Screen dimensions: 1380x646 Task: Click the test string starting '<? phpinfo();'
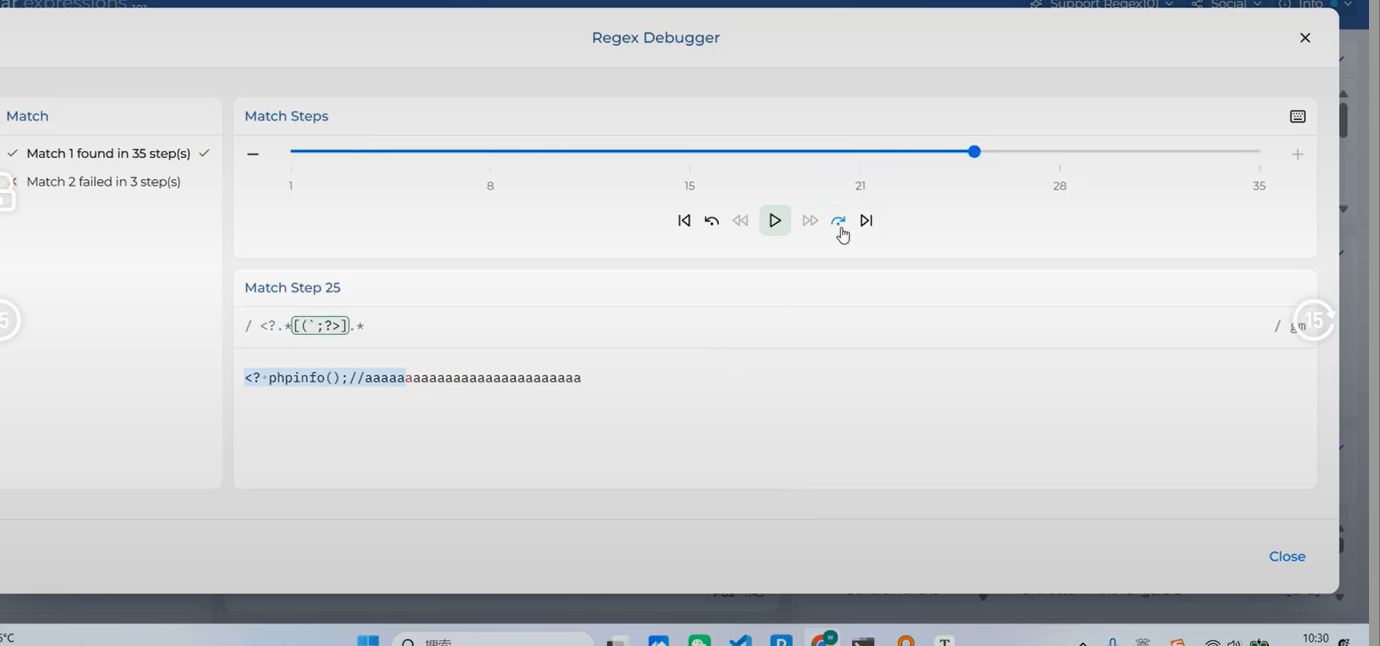pyautogui.click(x=413, y=378)
